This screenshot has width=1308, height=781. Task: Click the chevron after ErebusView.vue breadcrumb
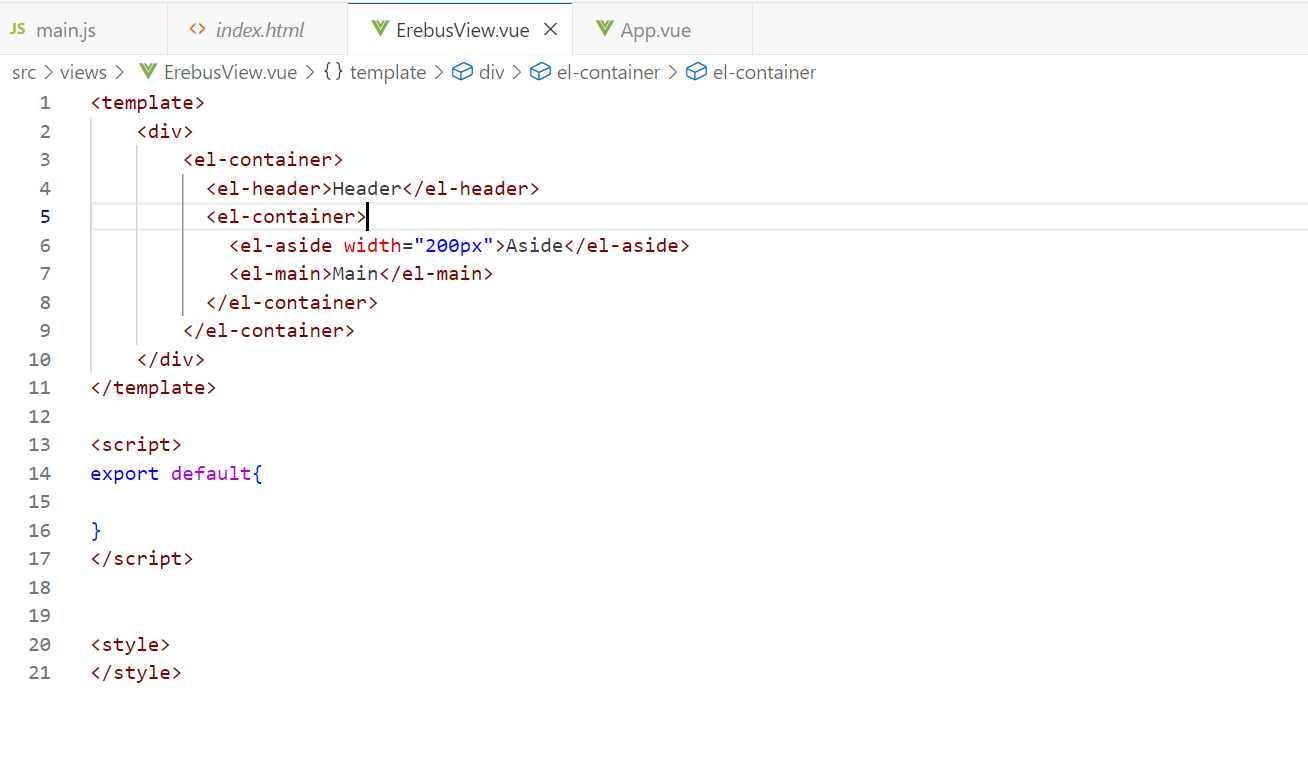(x=309, y=73)
